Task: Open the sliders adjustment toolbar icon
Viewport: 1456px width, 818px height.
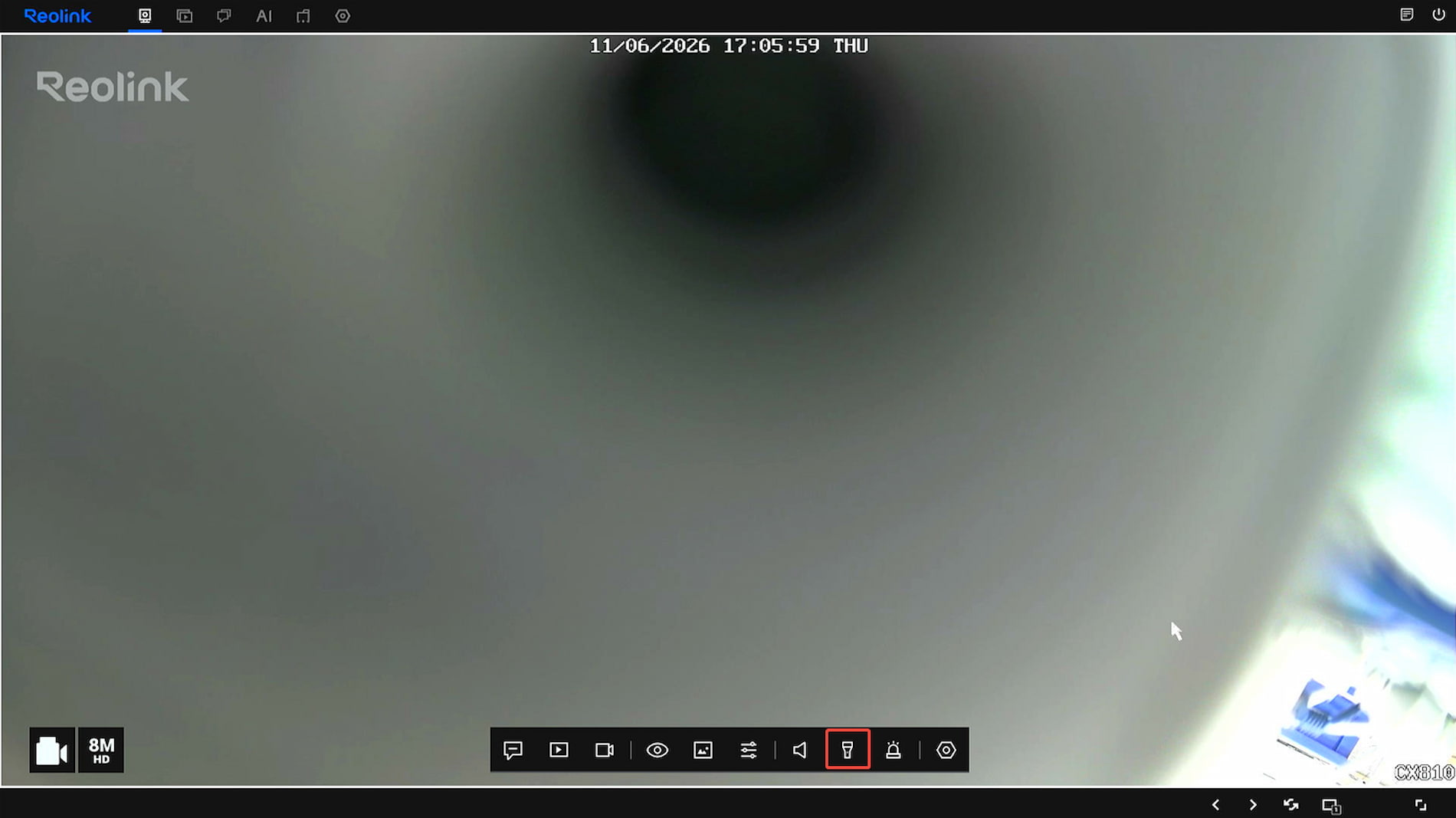Action: point(749,750)
